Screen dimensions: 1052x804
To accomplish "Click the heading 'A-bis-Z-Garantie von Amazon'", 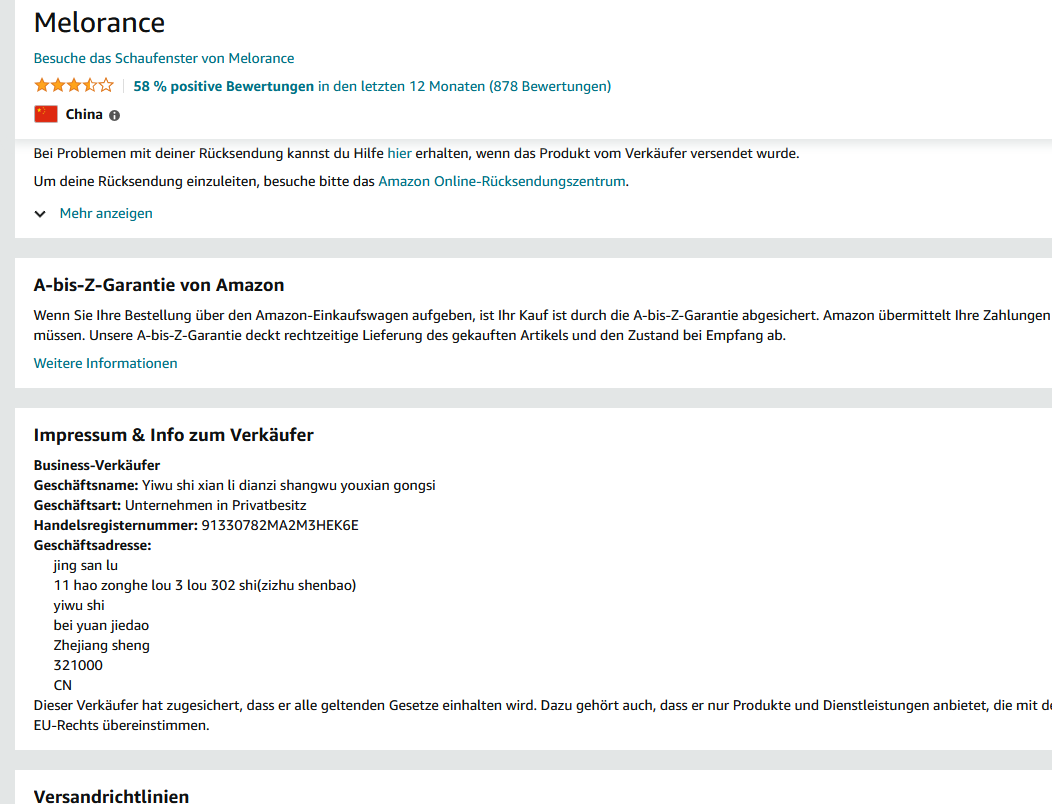I will coord(159,285).
